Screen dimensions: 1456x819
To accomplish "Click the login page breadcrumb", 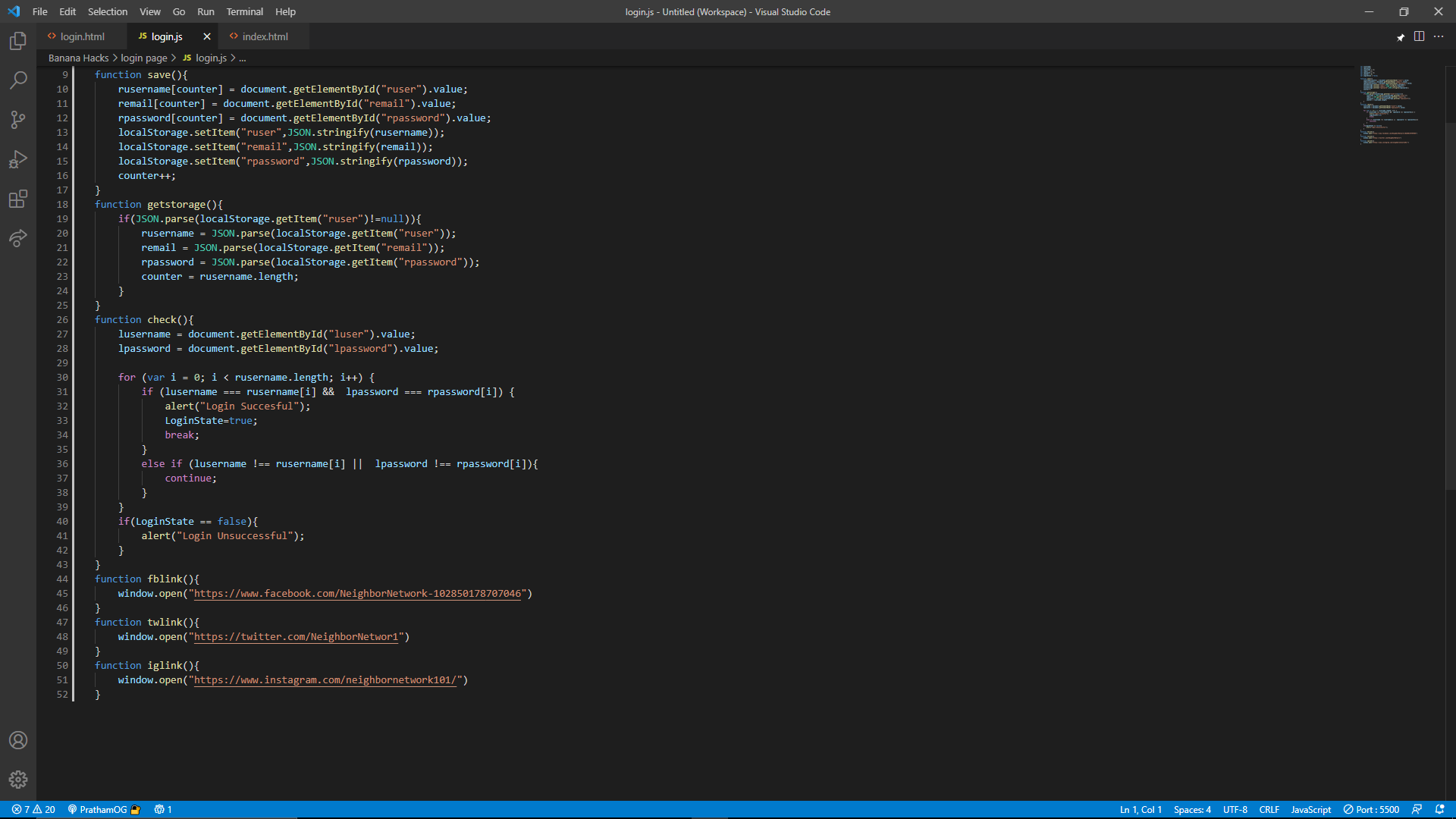I will point(144,58).
